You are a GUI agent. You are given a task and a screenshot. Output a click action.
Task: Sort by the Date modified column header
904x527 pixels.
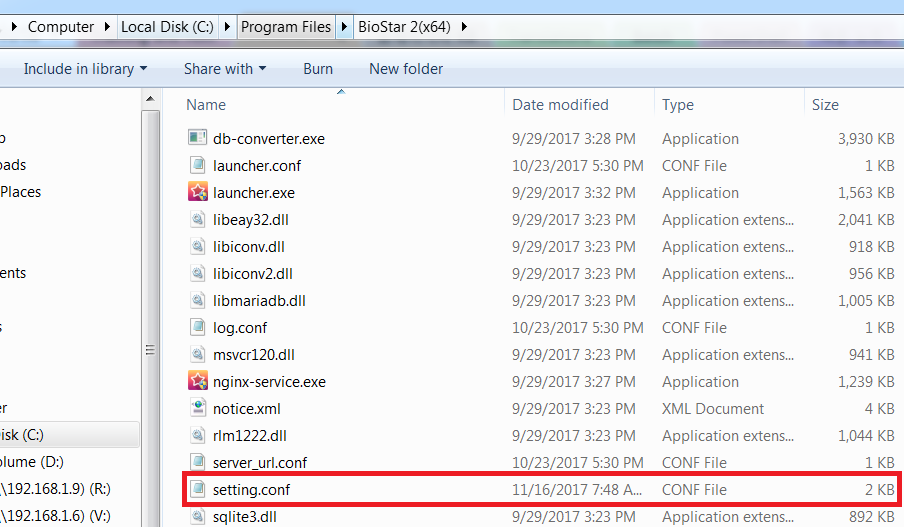click(x=560, y=104)
